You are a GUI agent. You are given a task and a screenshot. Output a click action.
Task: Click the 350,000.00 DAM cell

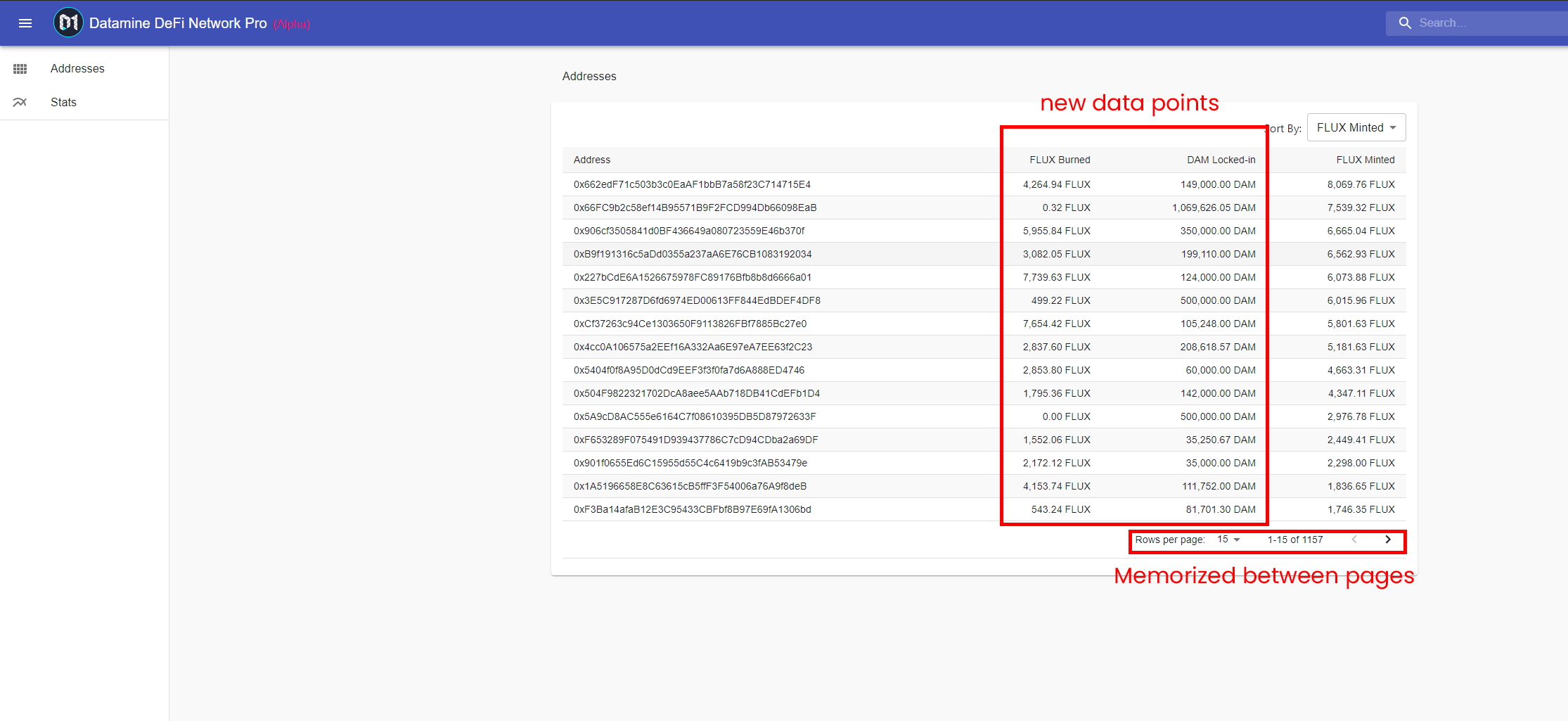pyautogui.click(x=1218, y=231)
